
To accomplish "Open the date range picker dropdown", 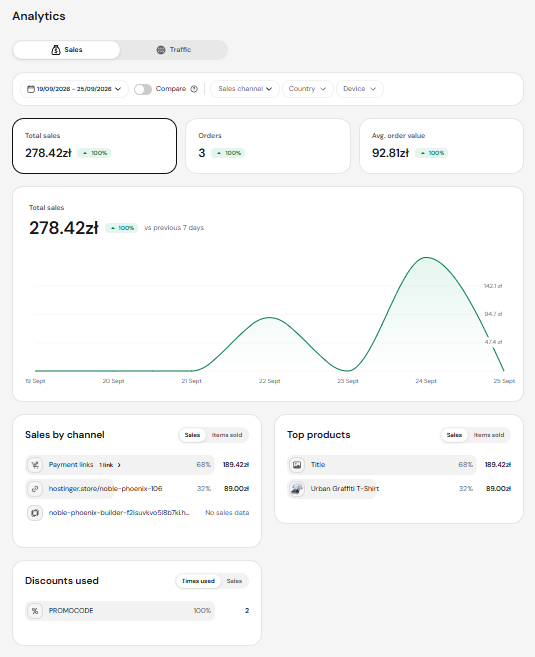I will [x=74, y=89].
